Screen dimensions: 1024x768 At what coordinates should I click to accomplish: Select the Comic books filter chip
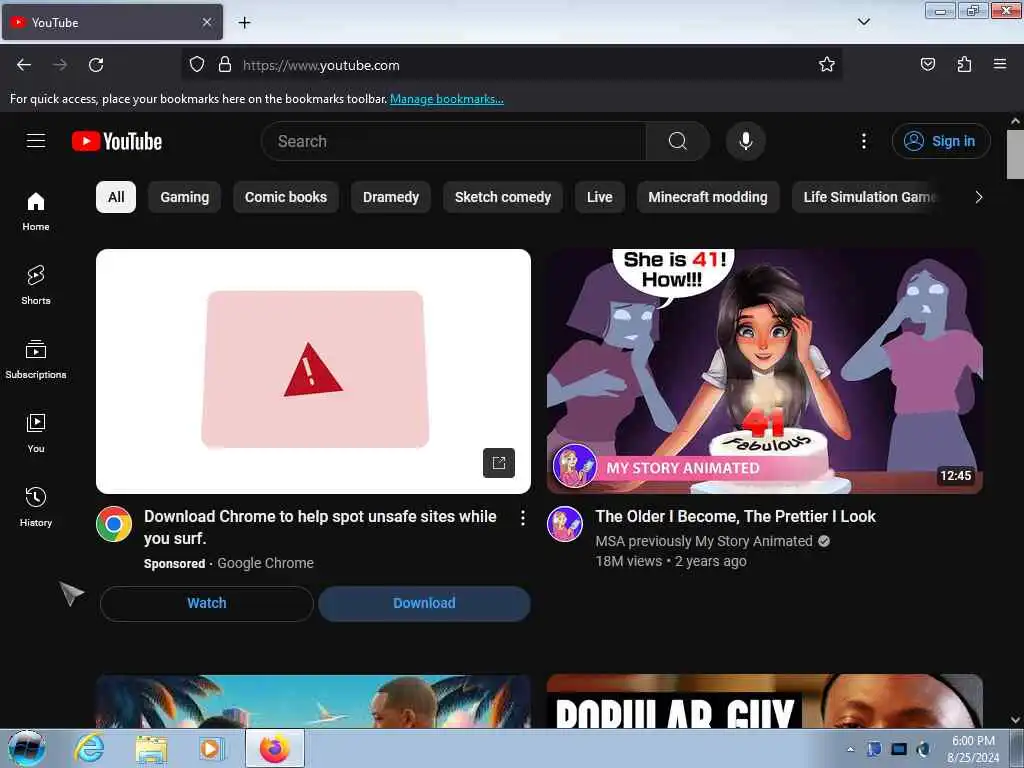[286, 197]
